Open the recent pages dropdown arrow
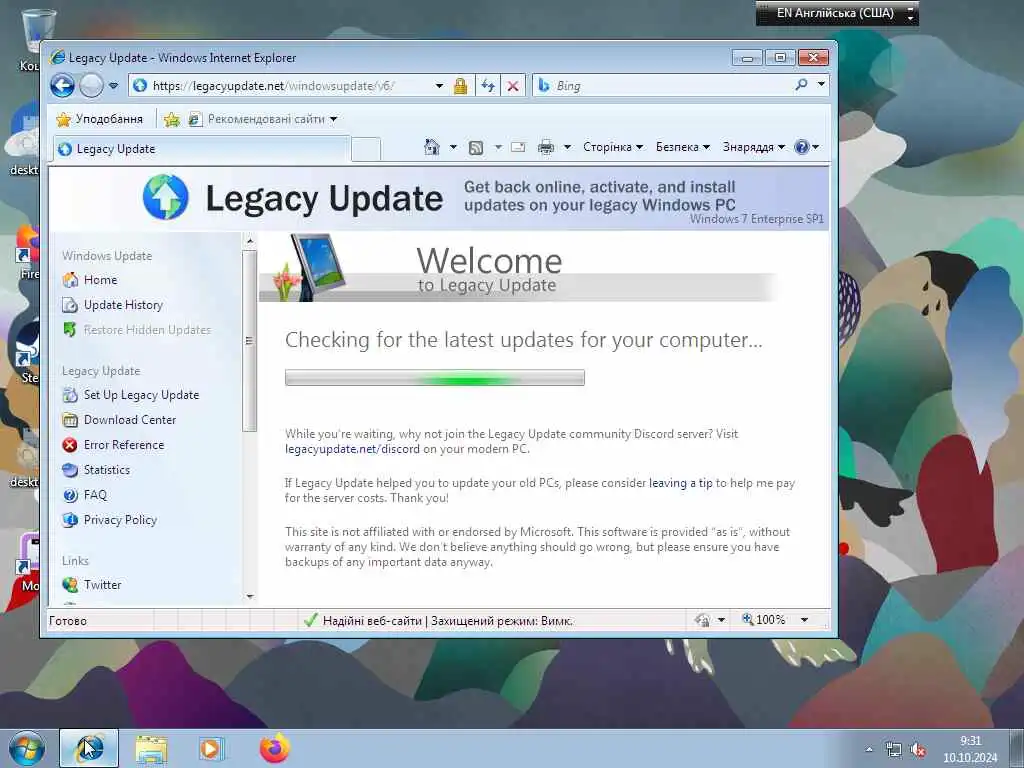The height and width of the screenshot is (768, 1024). (x=114, y=86)
